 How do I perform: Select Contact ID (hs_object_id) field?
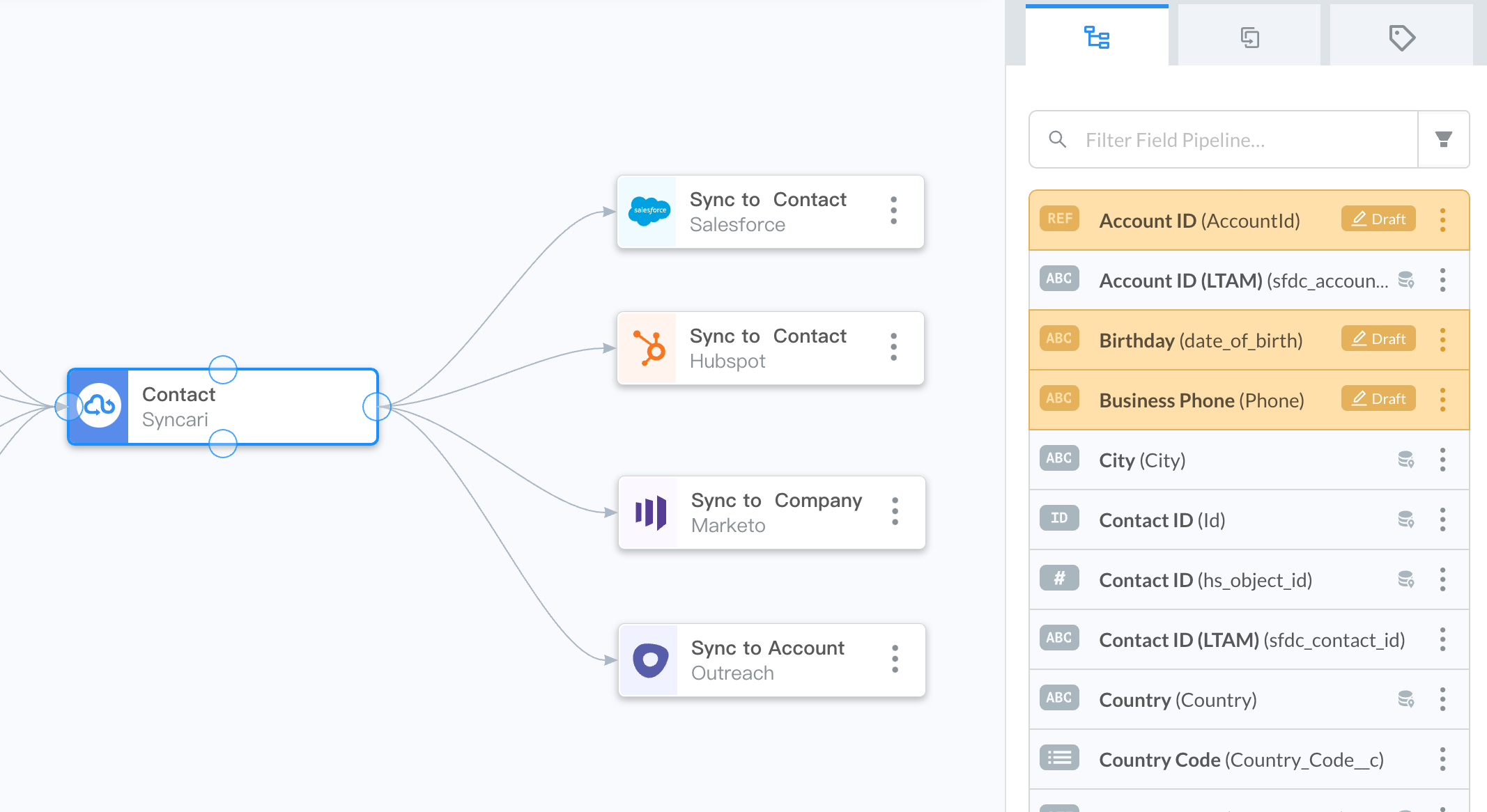1249,579
